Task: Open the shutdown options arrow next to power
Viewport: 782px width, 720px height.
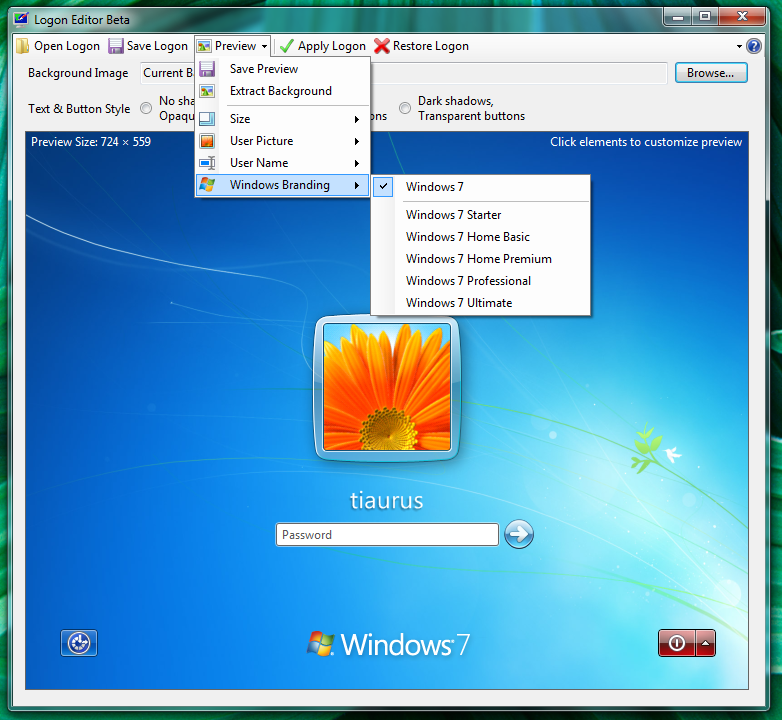Action: (x=705, y=643)
